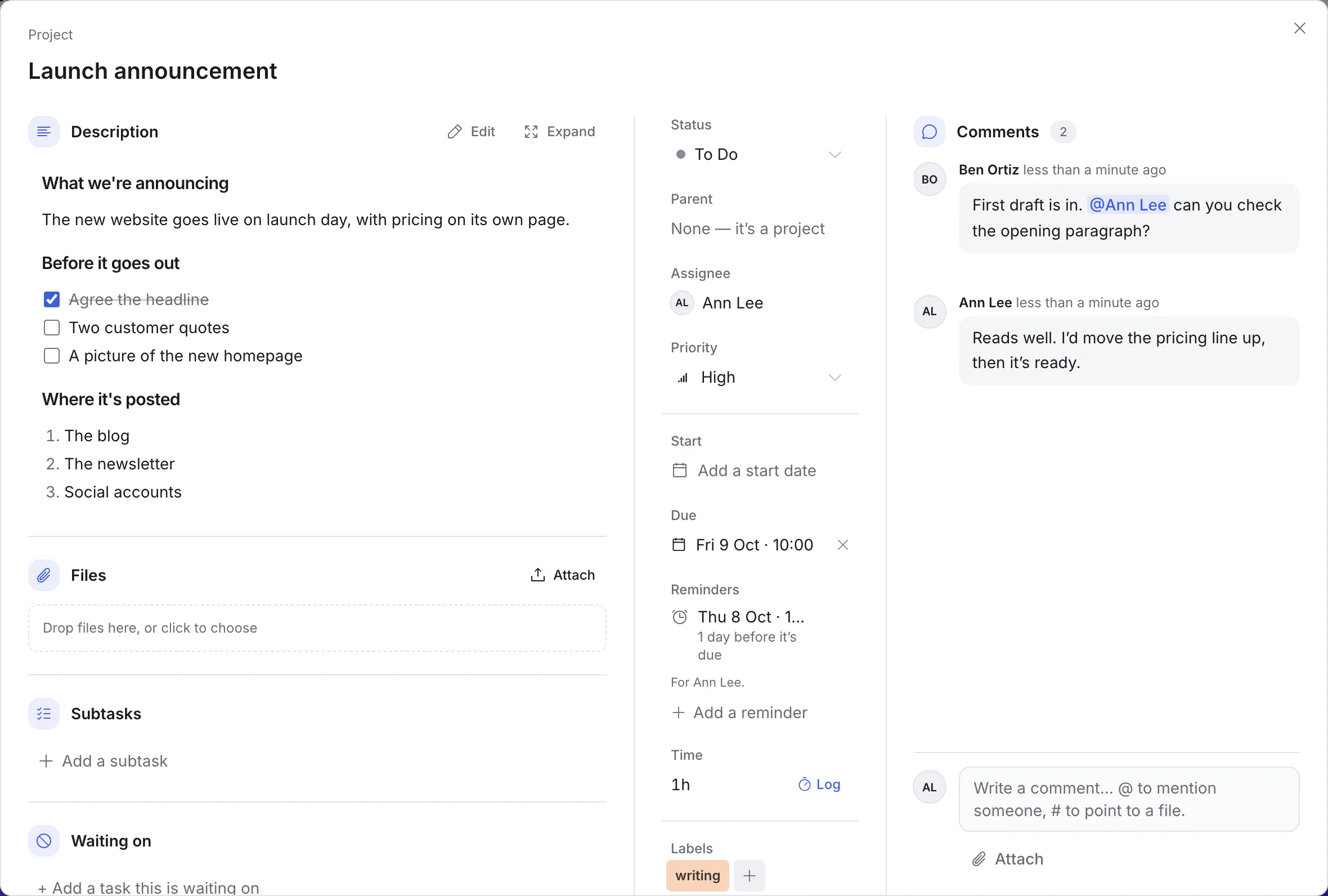This screenshot has height=896, width=1328.
Task: Expand the description view
Action: tap(560, 132)
